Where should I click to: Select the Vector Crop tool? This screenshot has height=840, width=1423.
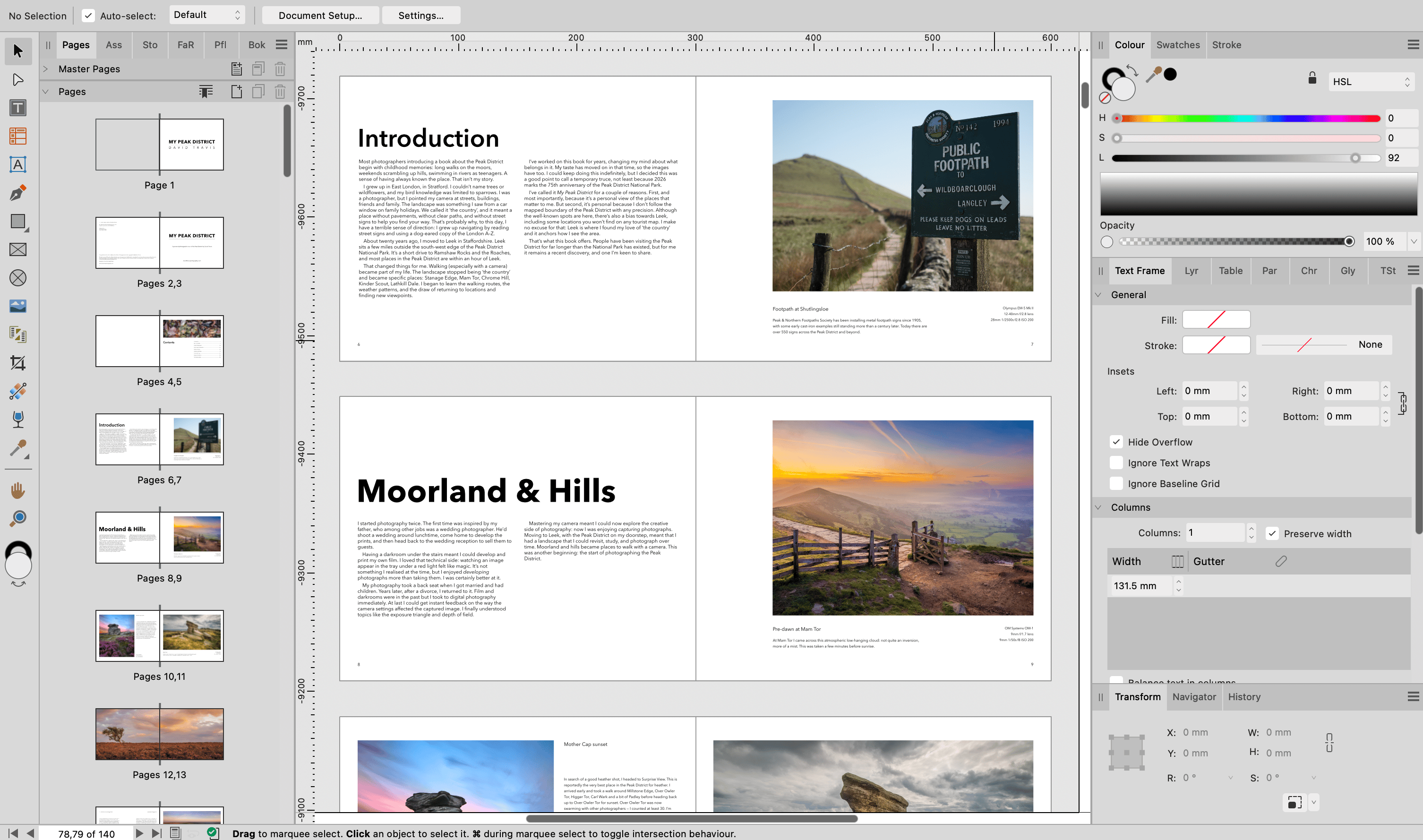(x=18, y=363)
